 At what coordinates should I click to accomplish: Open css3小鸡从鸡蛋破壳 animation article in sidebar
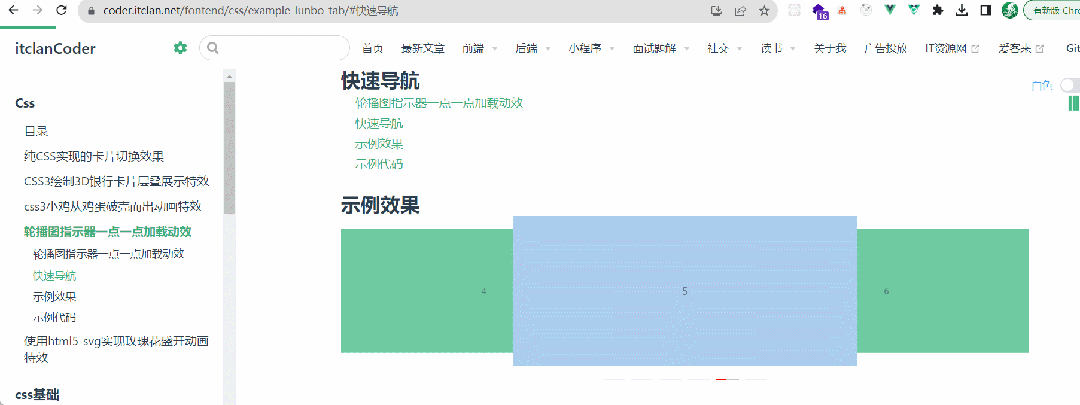(x=112, y=207)
